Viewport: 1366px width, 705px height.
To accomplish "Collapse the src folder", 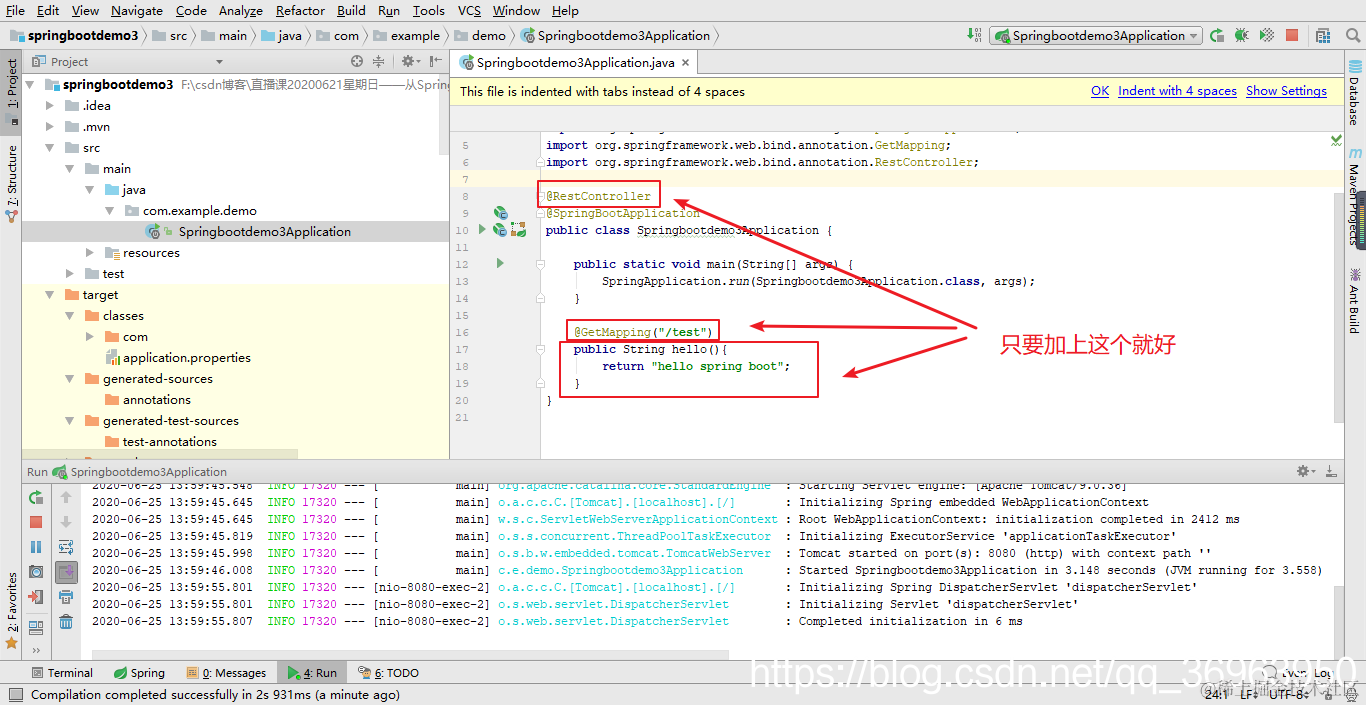I will click(x=50, y=148).
